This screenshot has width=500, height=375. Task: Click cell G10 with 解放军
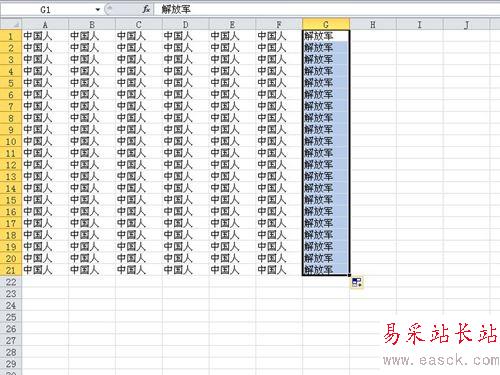(x=326, y=141)
